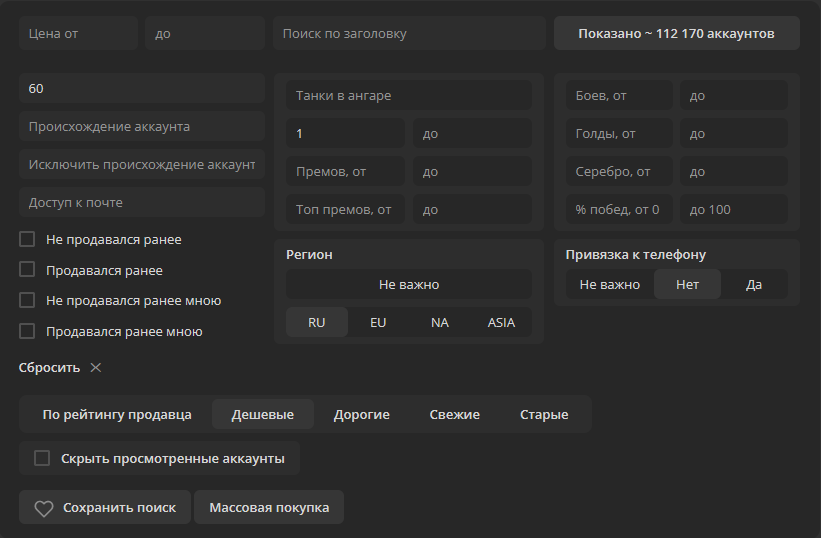Image resolution: width=821 pixels, height=538 pixels.
Task: Select the EU region option
Action: (x=378, y=323)
